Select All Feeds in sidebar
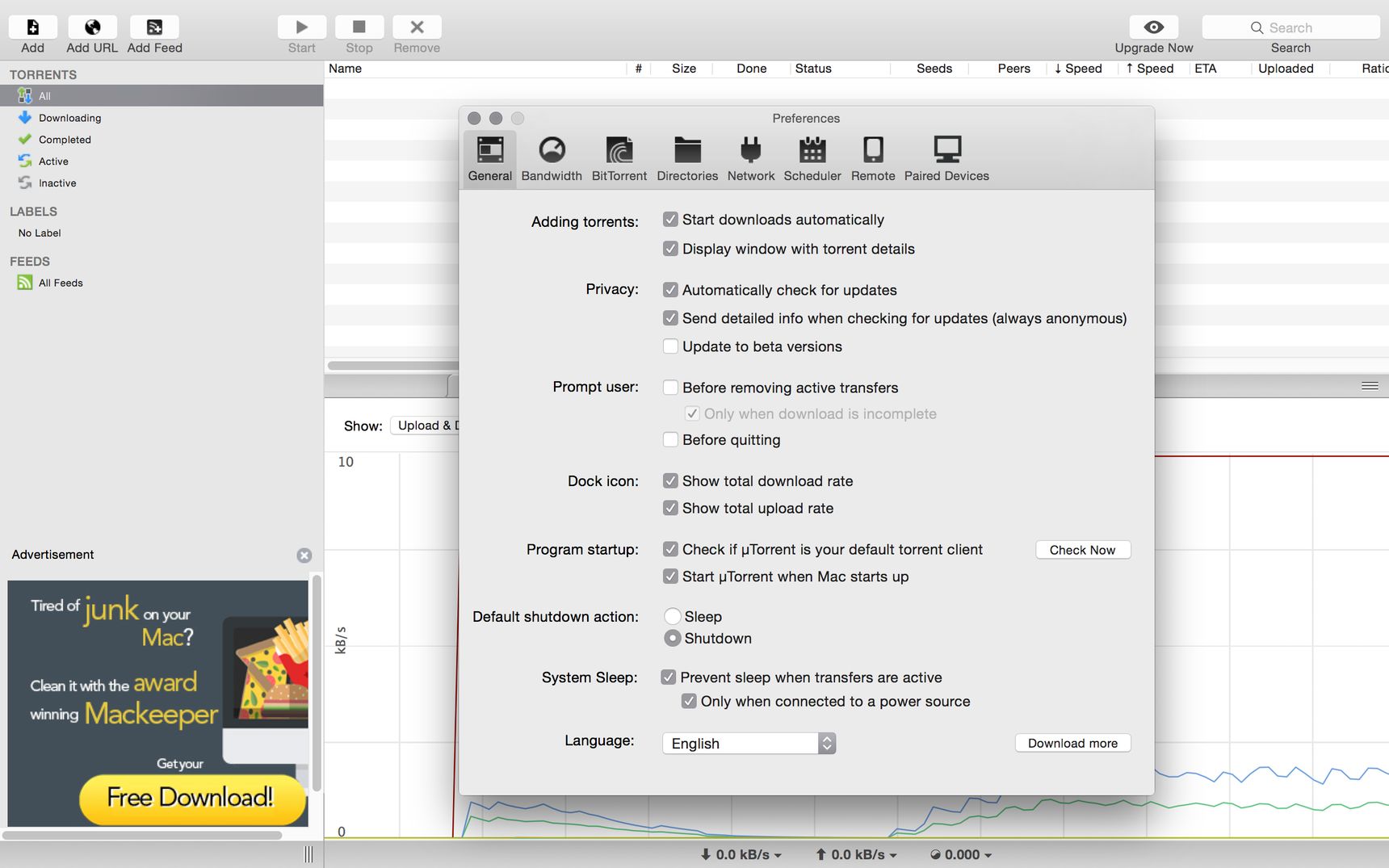The height and width of the screenshot is (868, 1389). click(162, 283)
